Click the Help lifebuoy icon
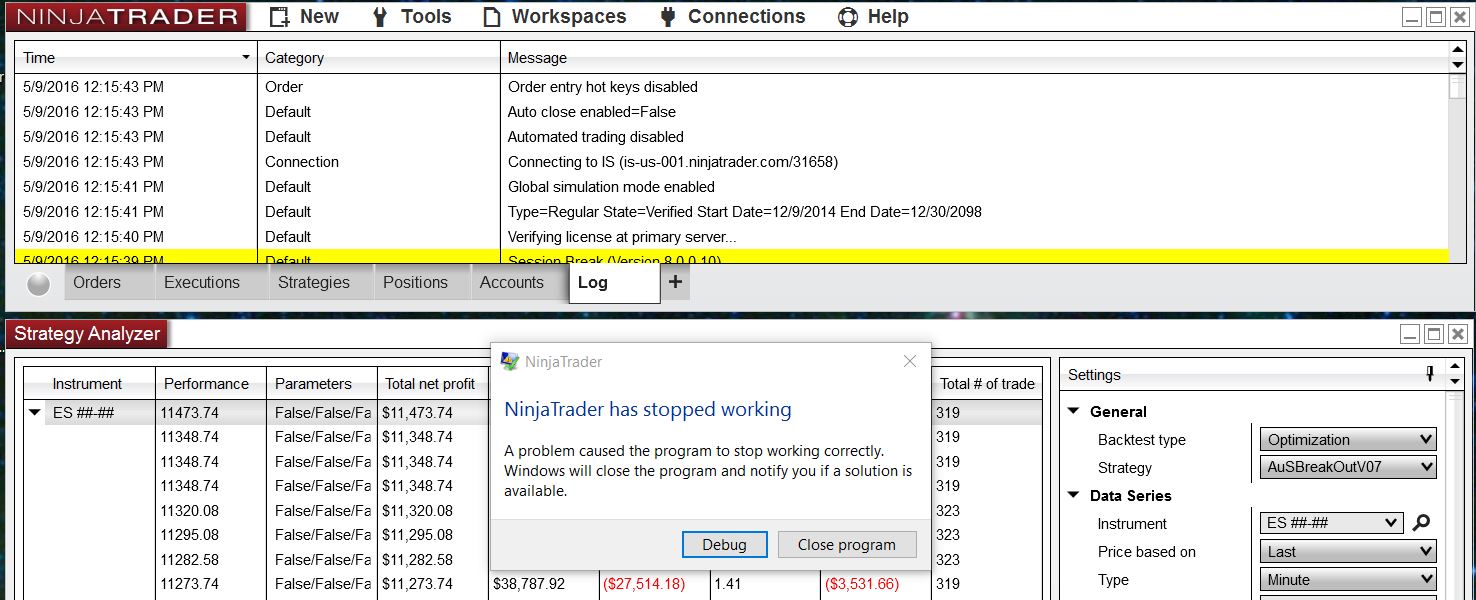Screen dimensions: 1476x600 pyautogui.click(x=847, y=17)
